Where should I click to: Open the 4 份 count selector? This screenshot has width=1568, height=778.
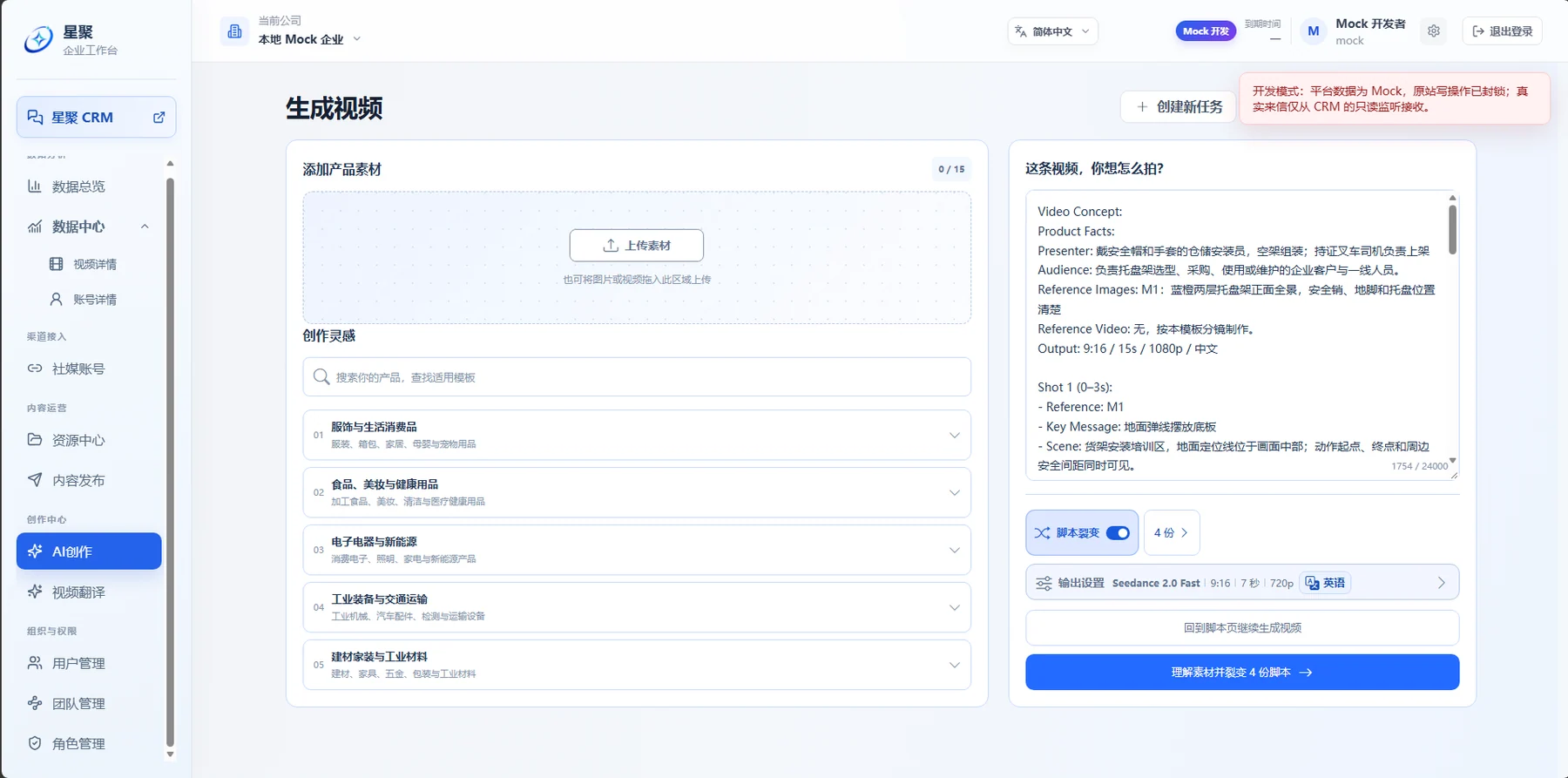click(1172, 532)
